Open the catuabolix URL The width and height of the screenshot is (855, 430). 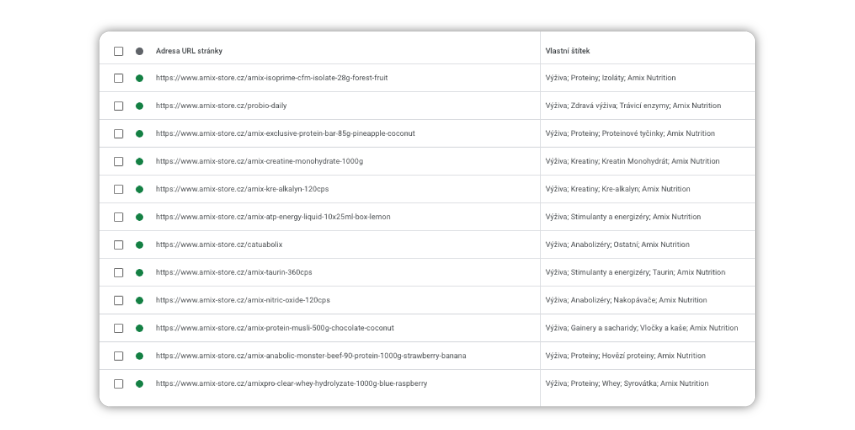(x=219, y=244)
